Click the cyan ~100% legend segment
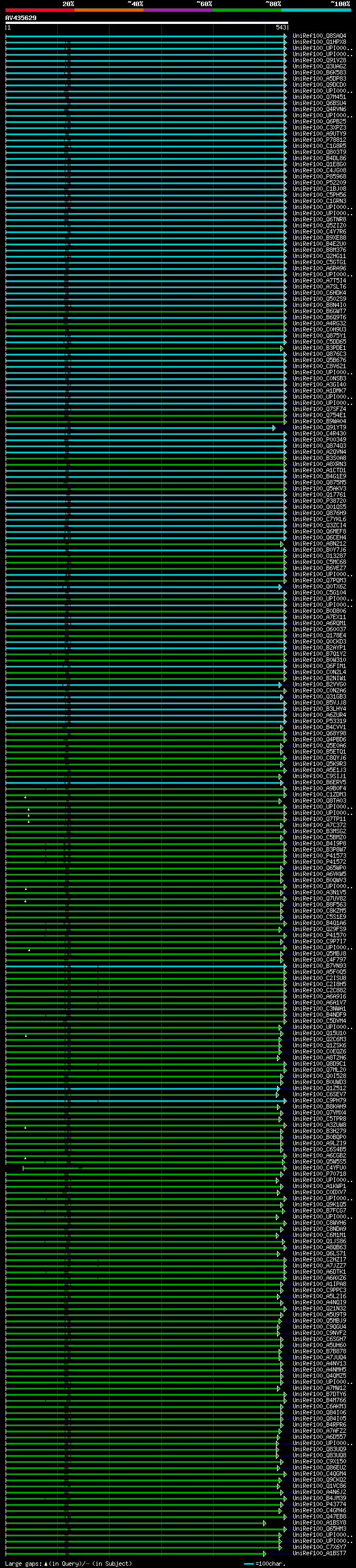The width and height of the screenshot is (356, 1568). point(317,10)
